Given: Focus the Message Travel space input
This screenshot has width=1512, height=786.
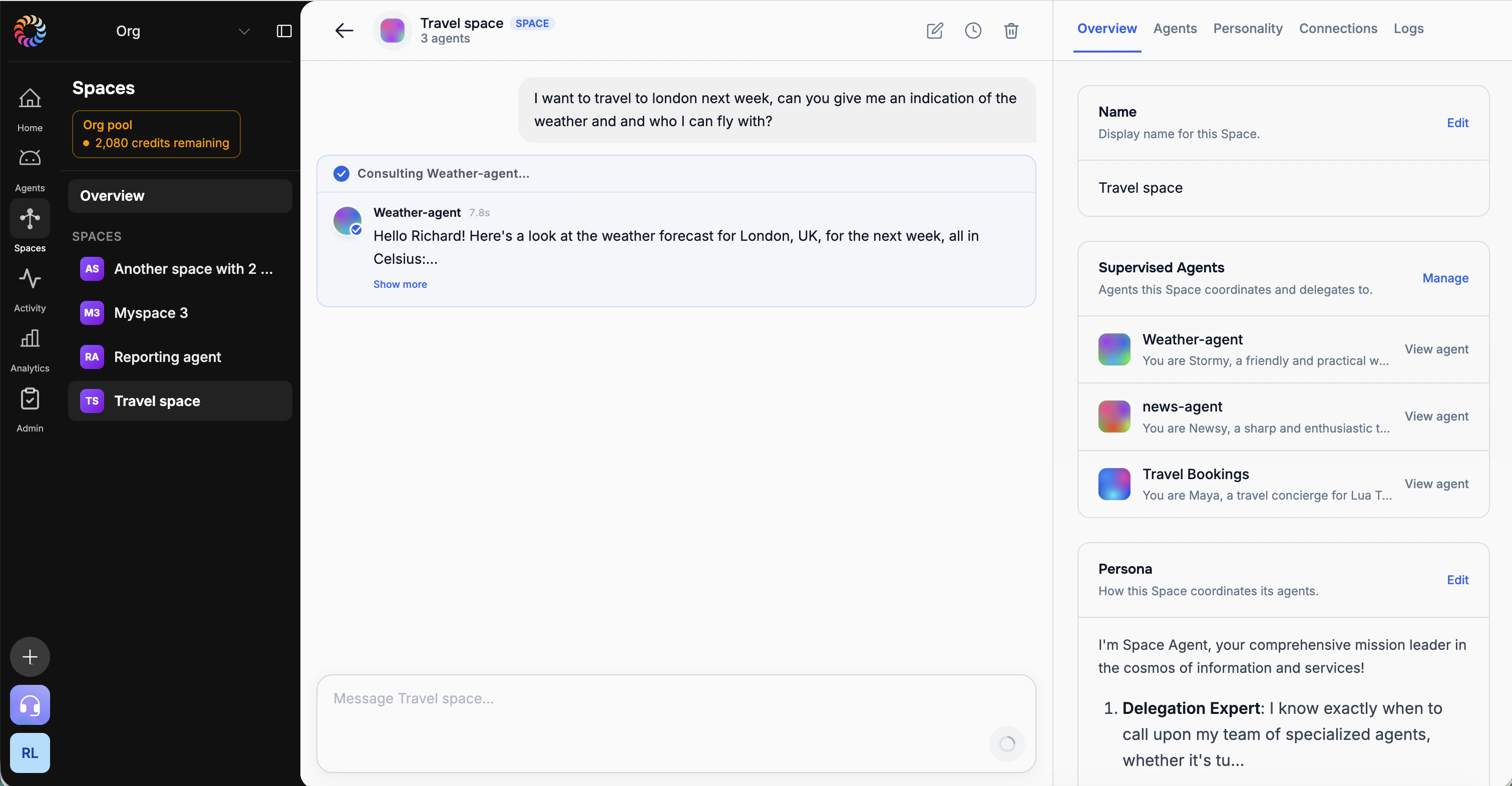Looking at the screenshot, I should (x=676, y=722).
